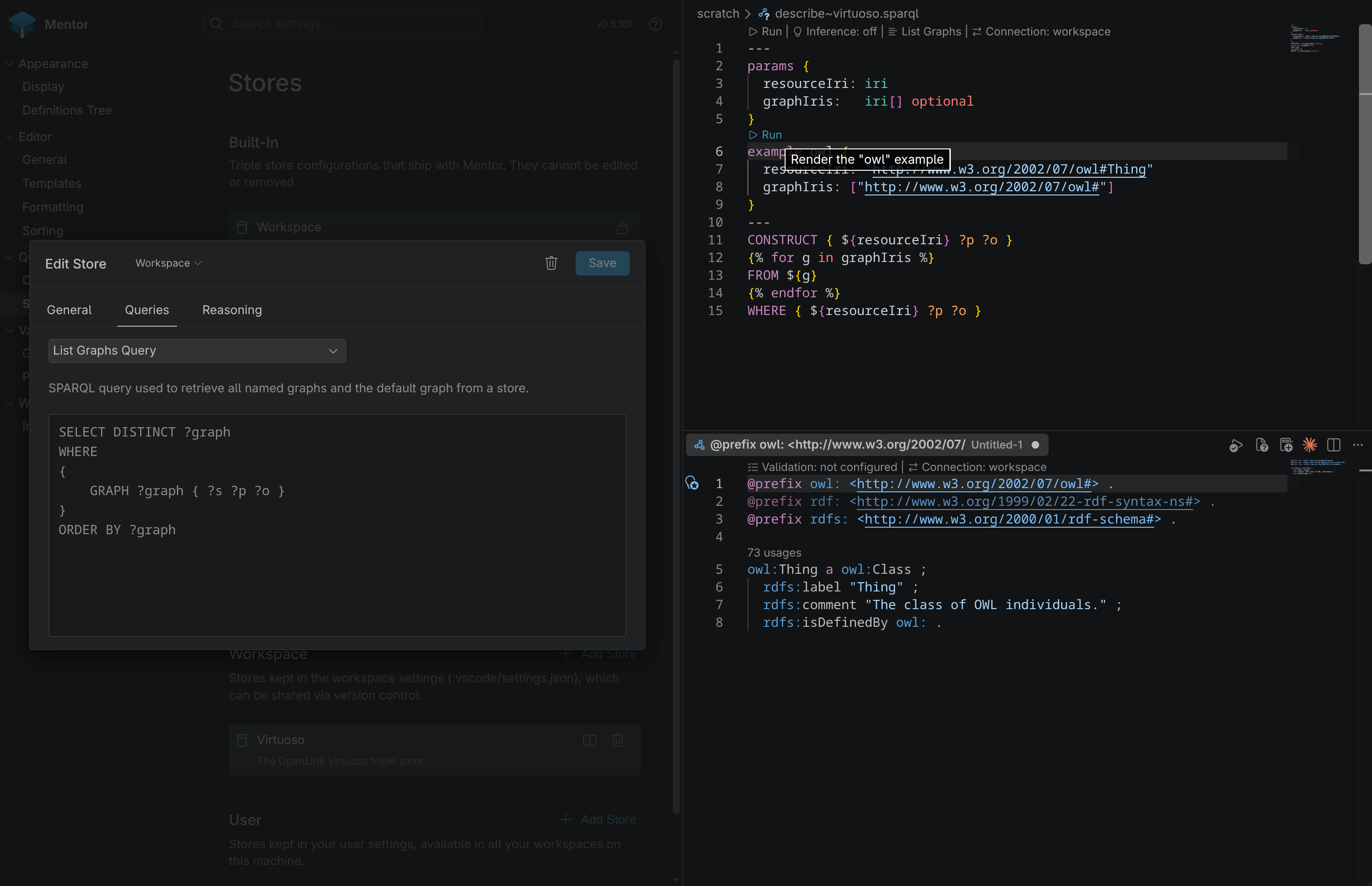
Task: Open the owl# namespace link on Turtle line 1
Action: 973,484
